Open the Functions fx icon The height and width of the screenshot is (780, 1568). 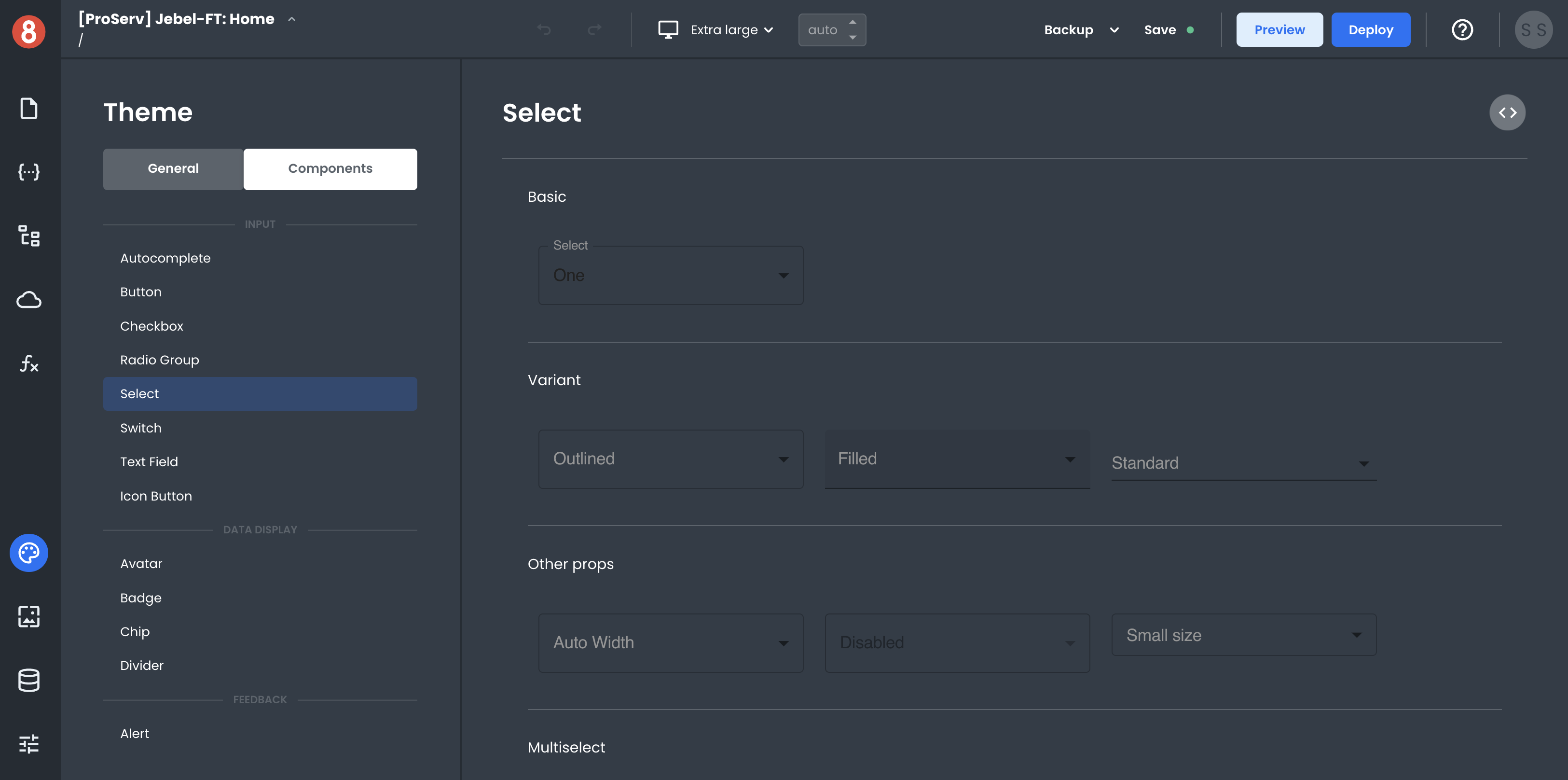click(x=28, y=363)
